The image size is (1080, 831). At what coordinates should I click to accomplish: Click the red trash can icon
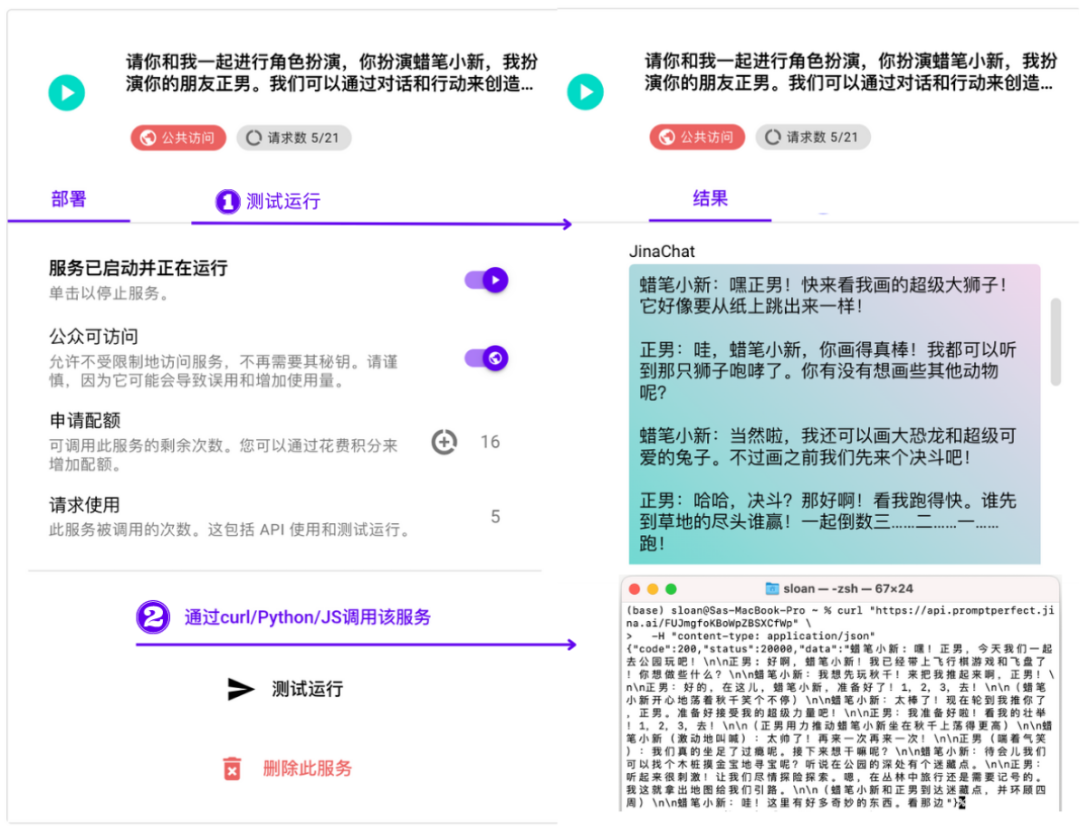pos(232,768)
